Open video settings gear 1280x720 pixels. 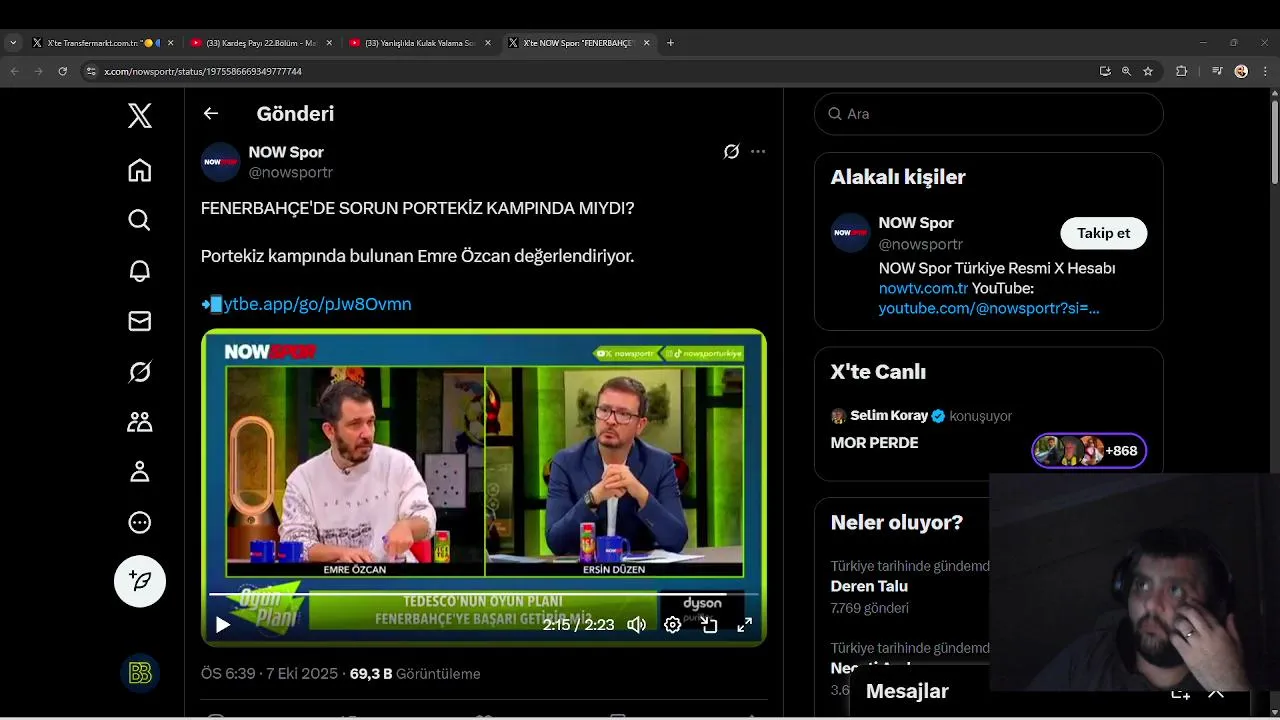(673, 625)
